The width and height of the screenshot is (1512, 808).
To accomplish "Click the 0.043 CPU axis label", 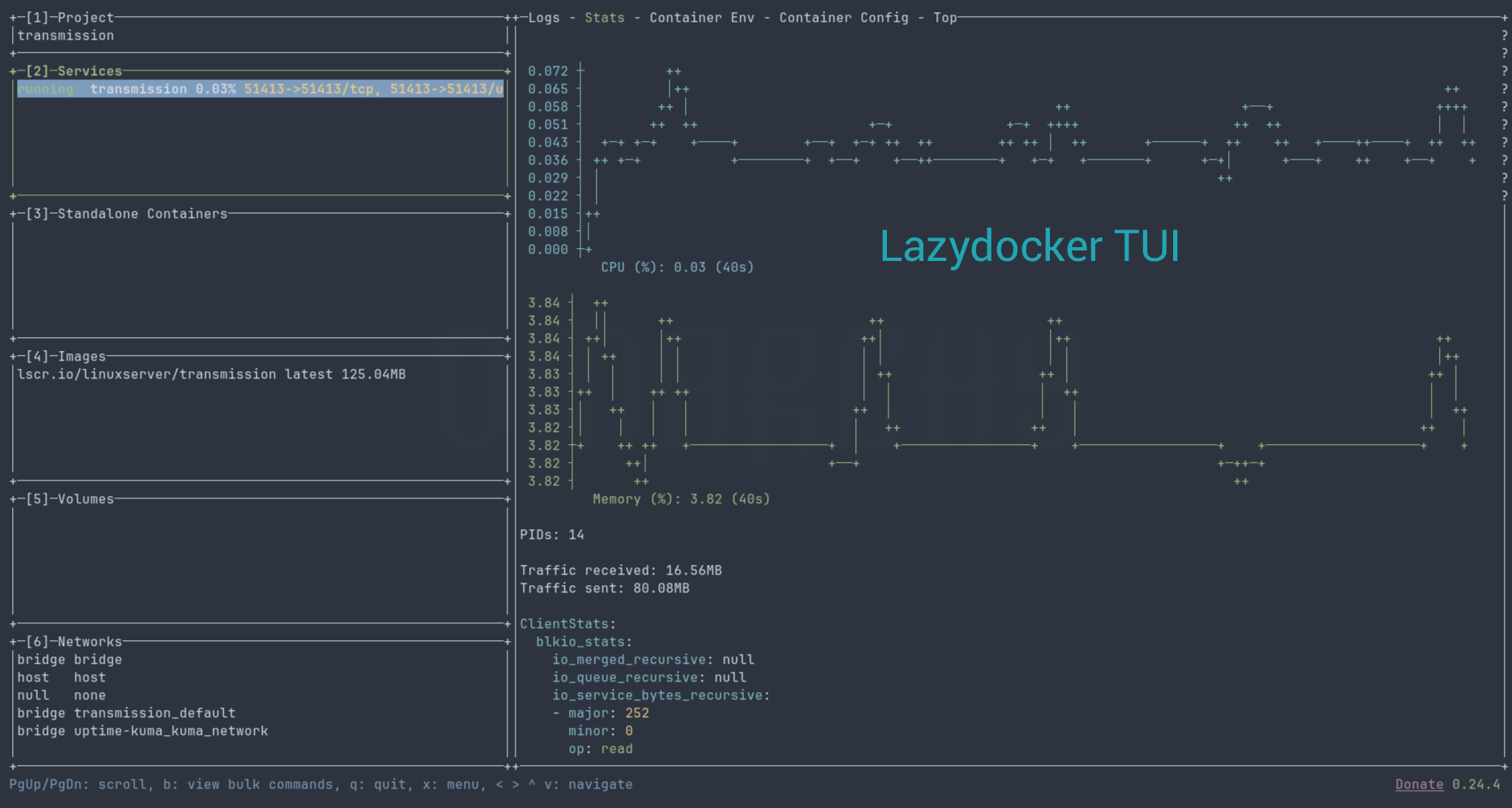I will [x=548, y=143].
